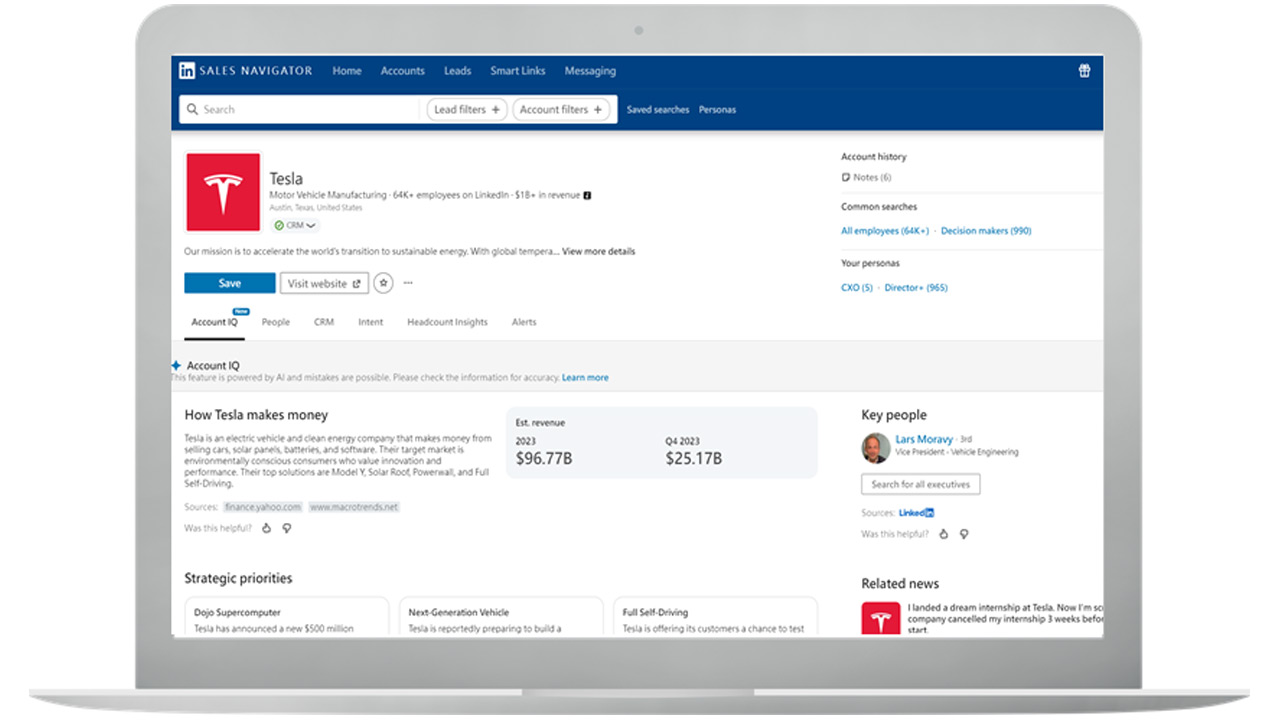Viewport: 1280px width, 720px height.
Task: Open Personas link in search bar
Action: [x=717, y=110]
